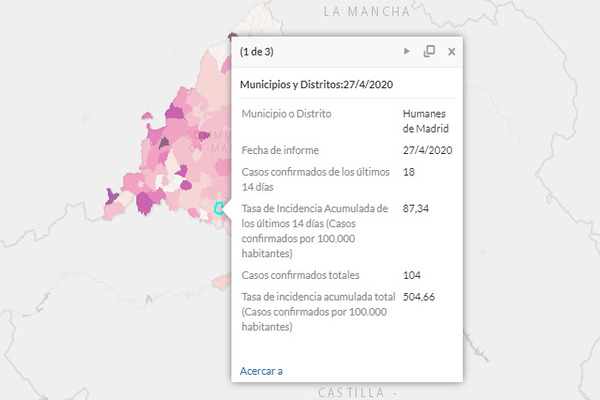Click the CASTILLA map label at bottom
This screenshot has height=400, width=600.
point(351,392)
